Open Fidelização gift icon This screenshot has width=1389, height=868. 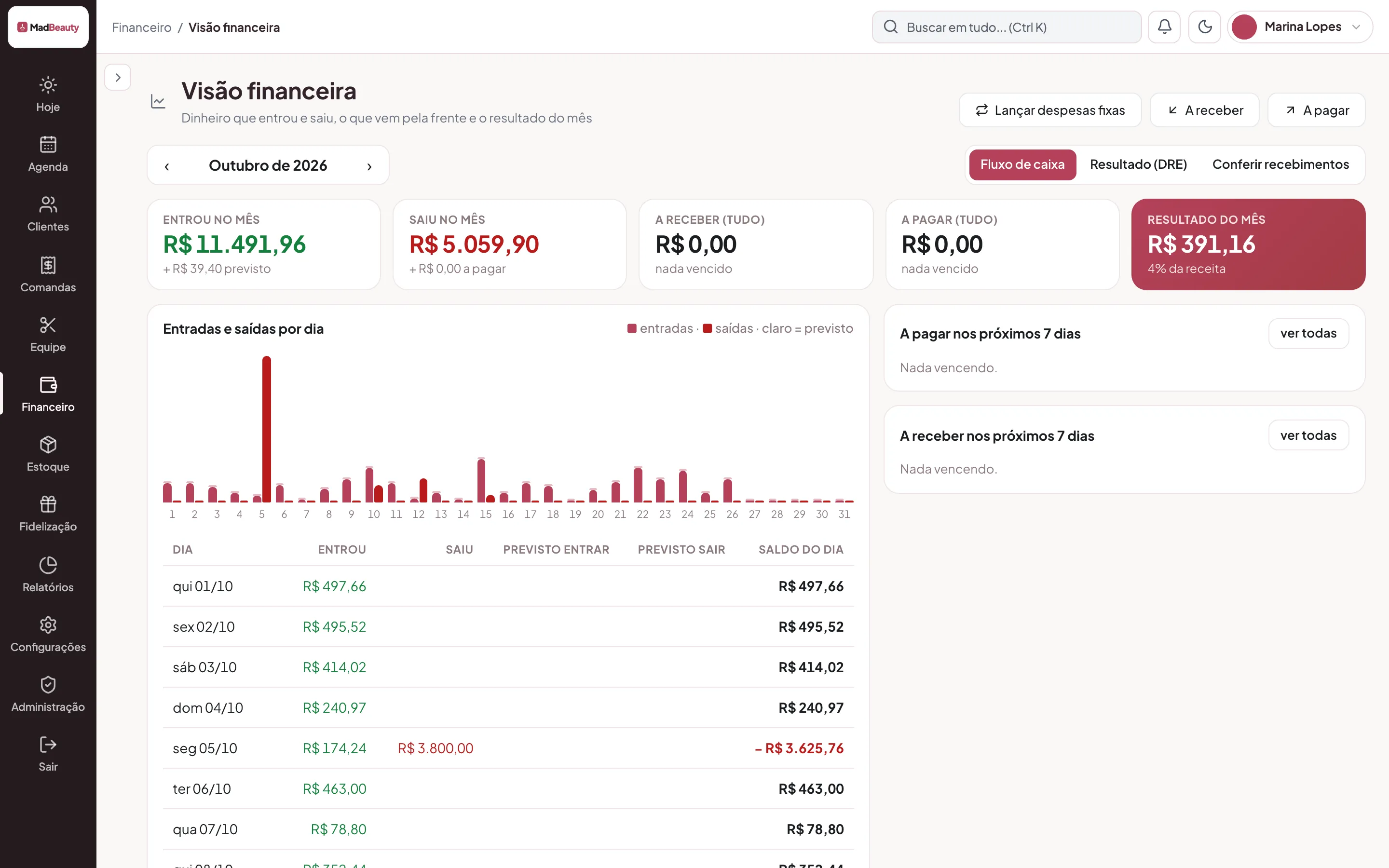48,504
